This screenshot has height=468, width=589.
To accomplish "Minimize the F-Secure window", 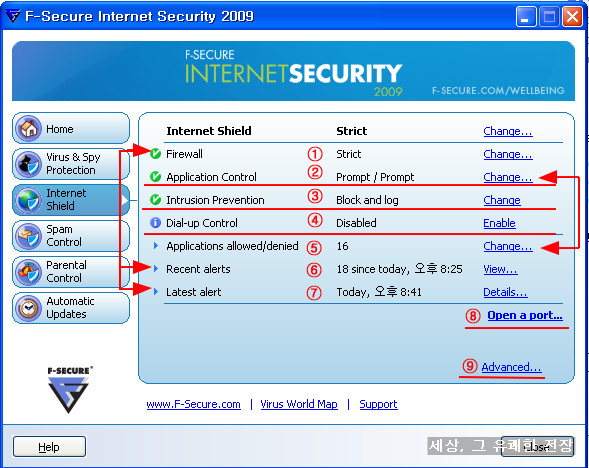I will click(526, 17).
